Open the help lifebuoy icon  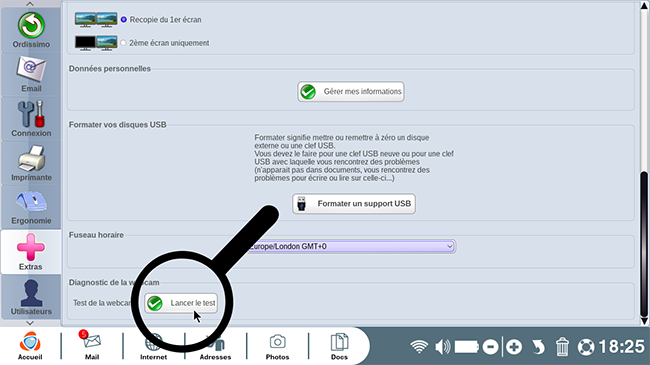coord(586,347)
